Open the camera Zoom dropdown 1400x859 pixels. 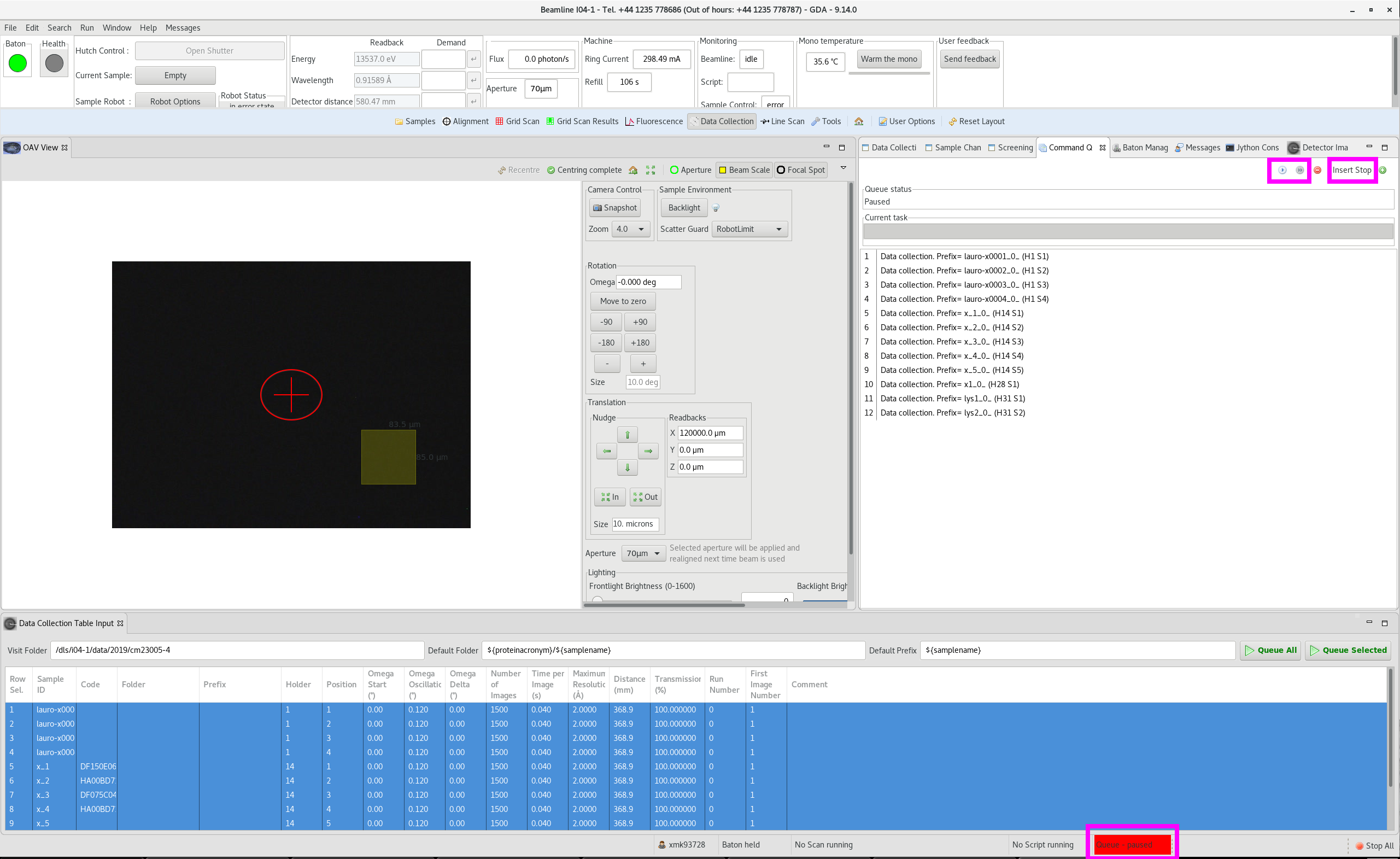[x=631, y=229]
